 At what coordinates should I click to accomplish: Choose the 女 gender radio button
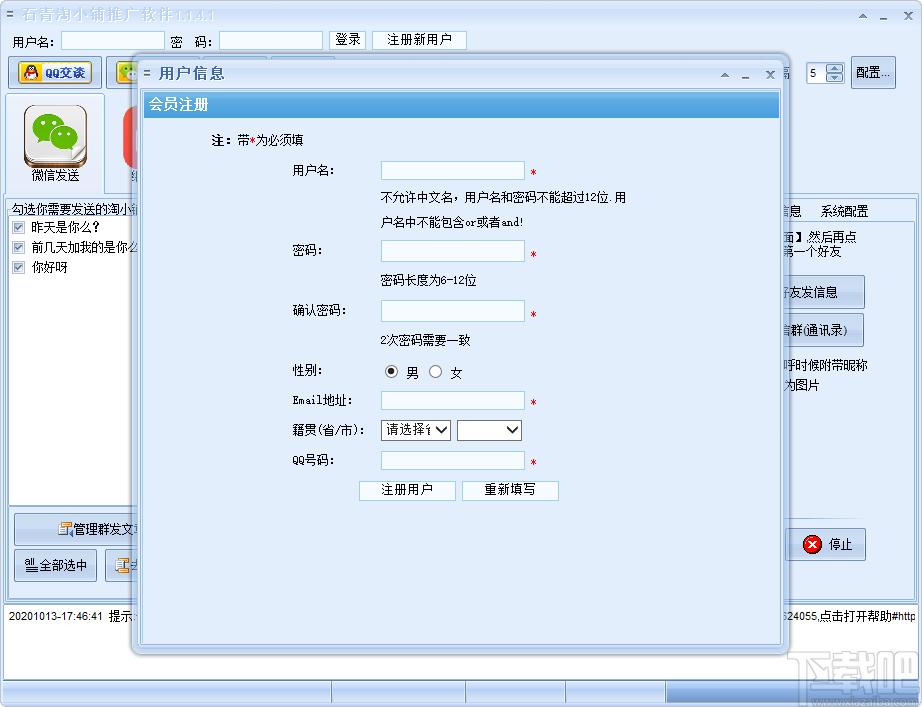[x=435, y=372]
